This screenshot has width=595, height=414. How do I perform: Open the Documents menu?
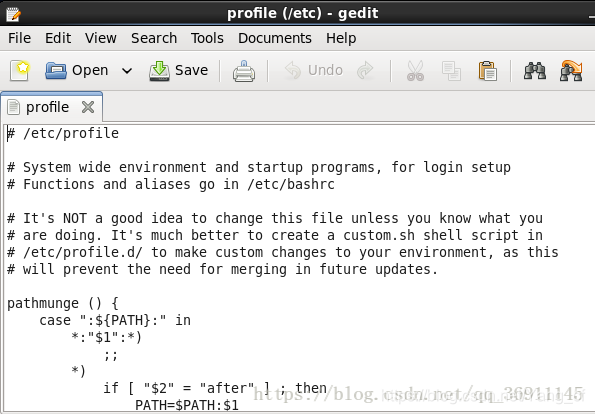click(x=275, y=38)
